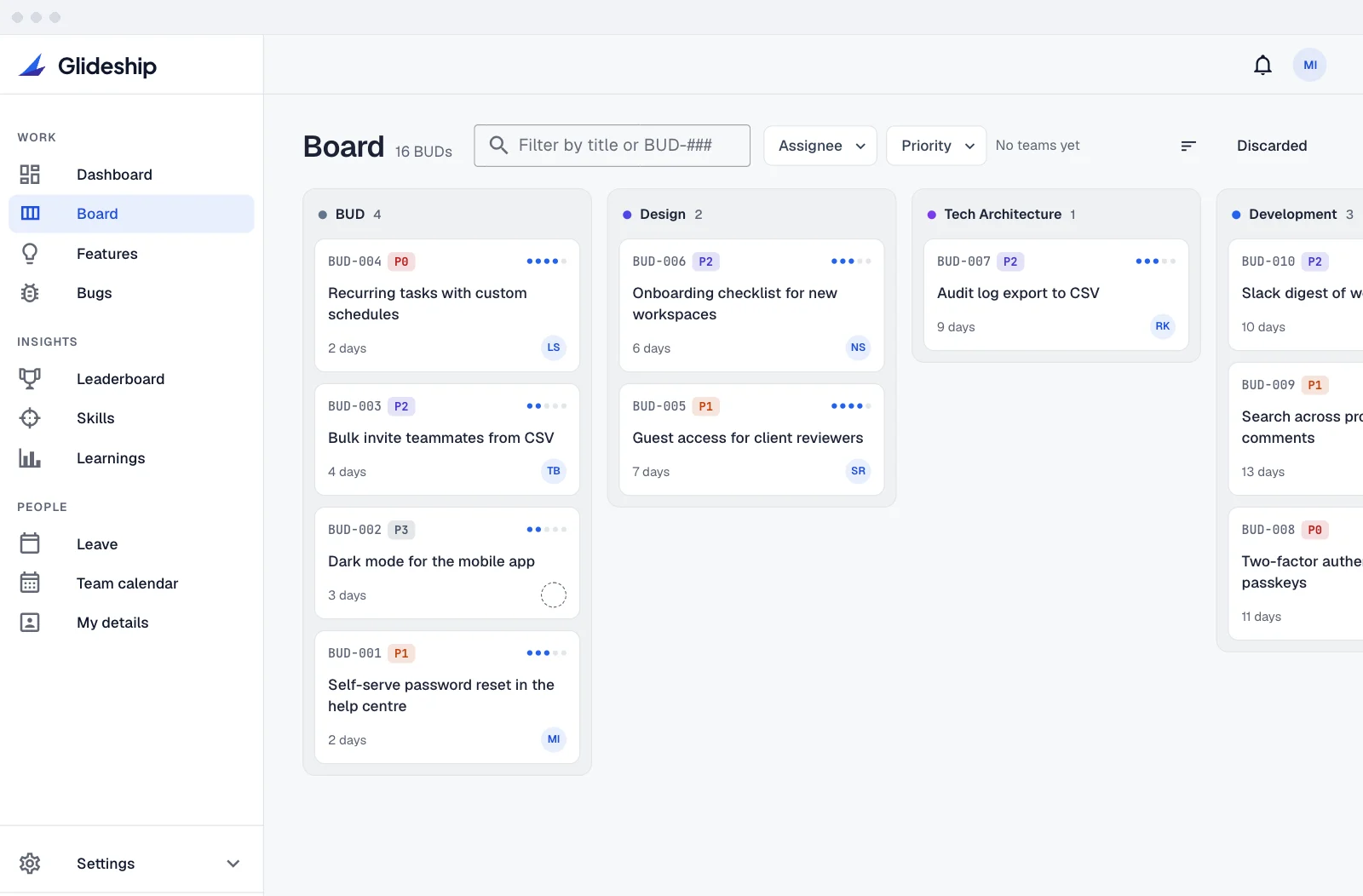The image size is (1363, 896).
Task: Open My details page
Action: (131, 623)
